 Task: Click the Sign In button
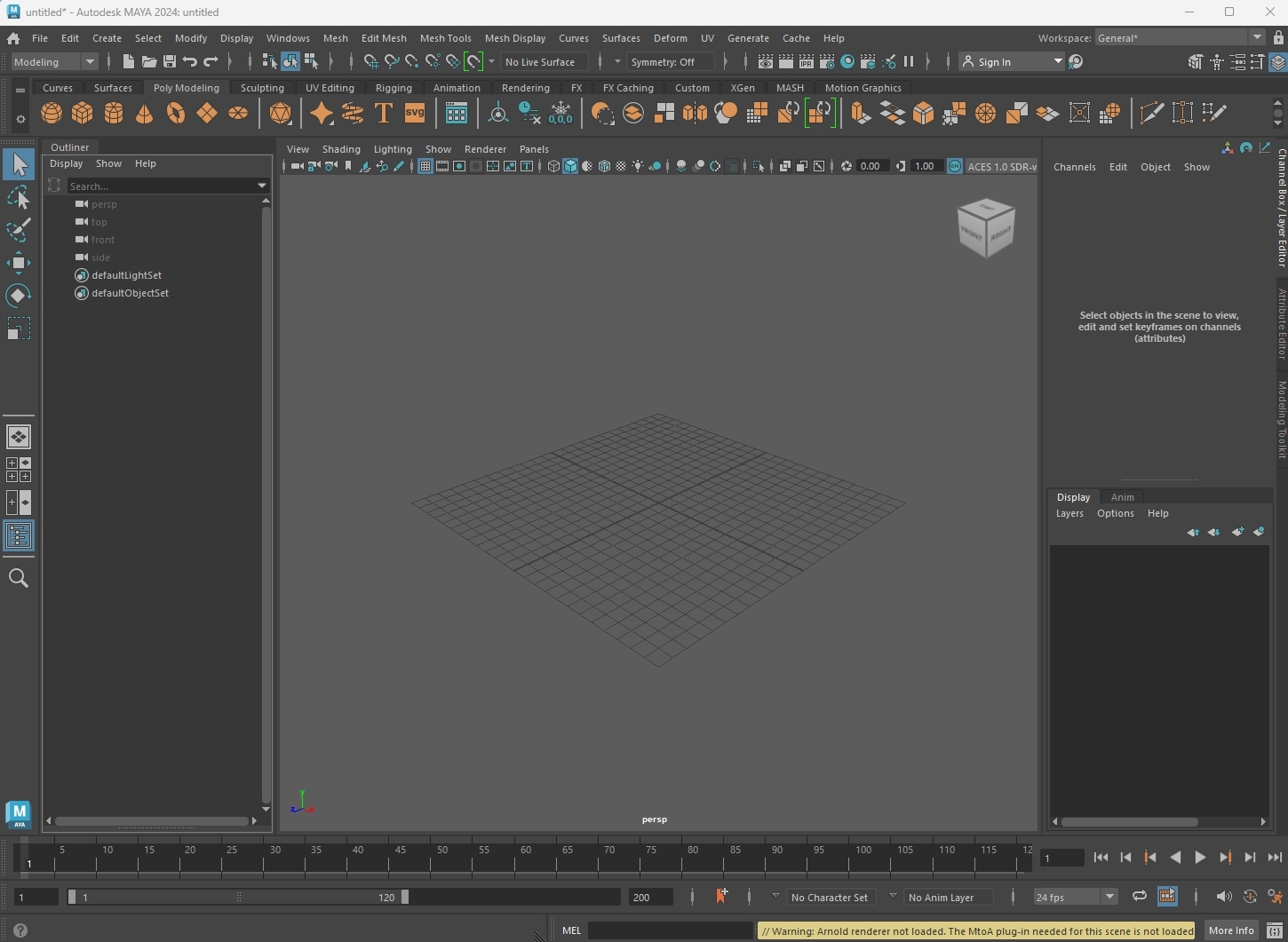994,62
